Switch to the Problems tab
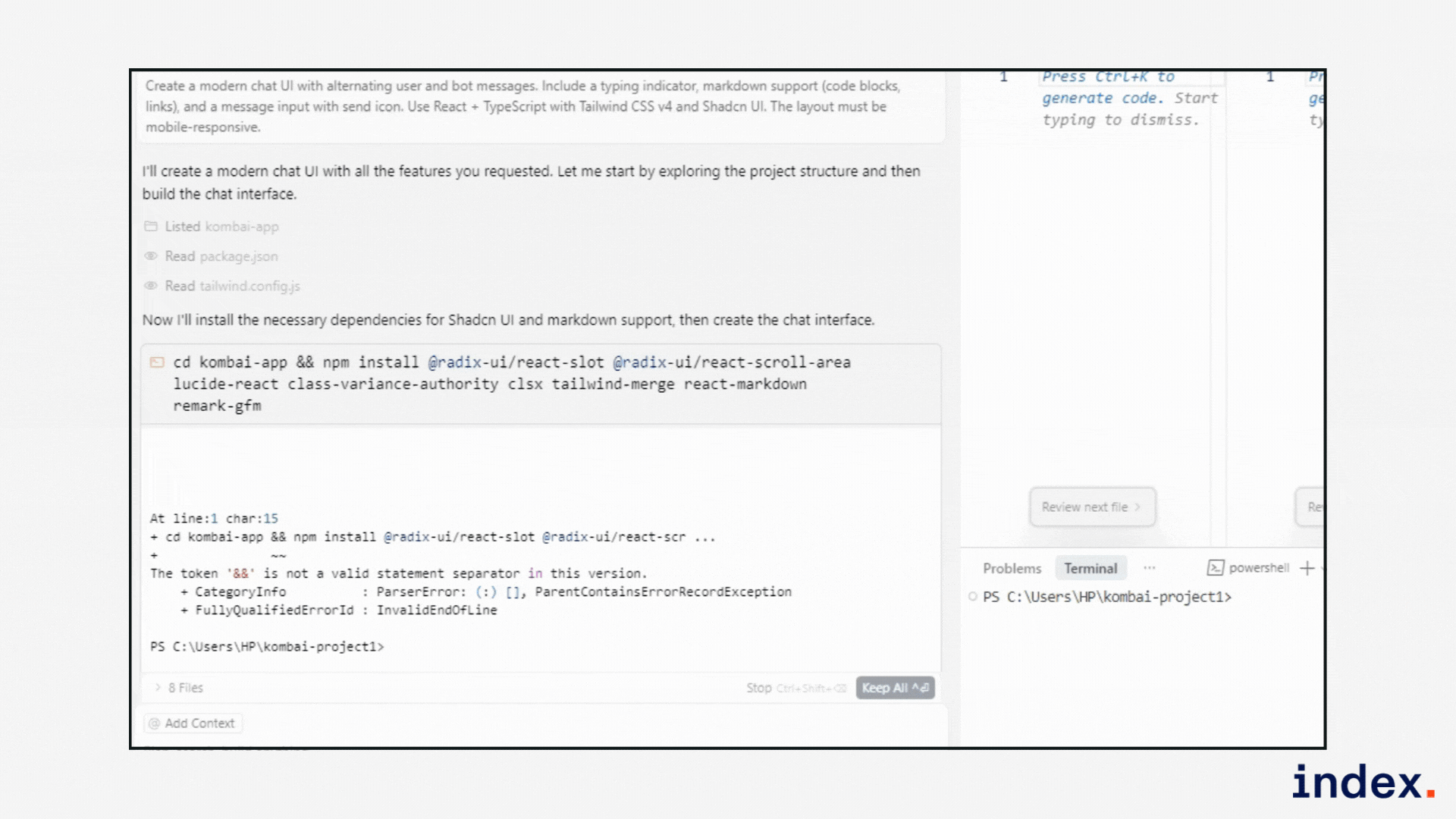1456x819 pixels. pos(1012,569)
